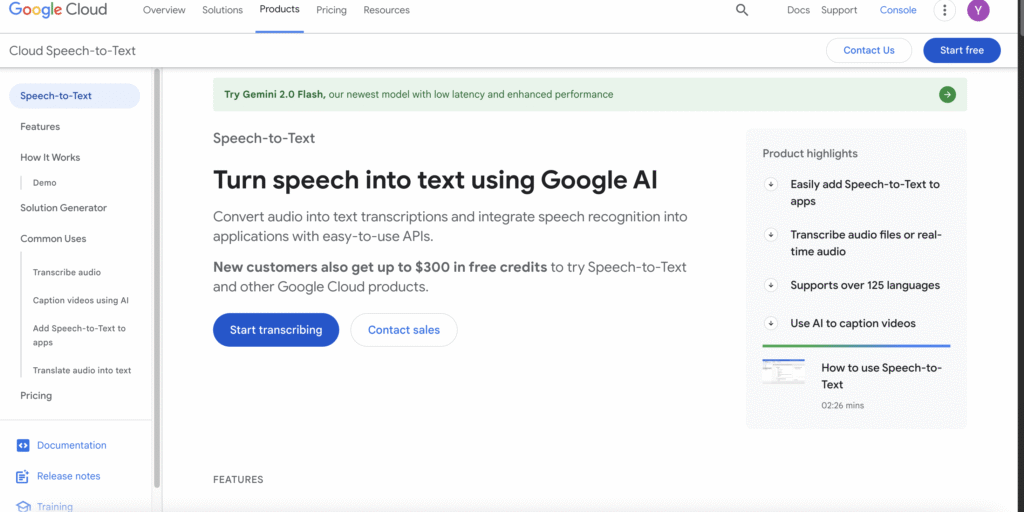Select Translate audio into text item
The image size is (1024, 512).
coord(82,370)
